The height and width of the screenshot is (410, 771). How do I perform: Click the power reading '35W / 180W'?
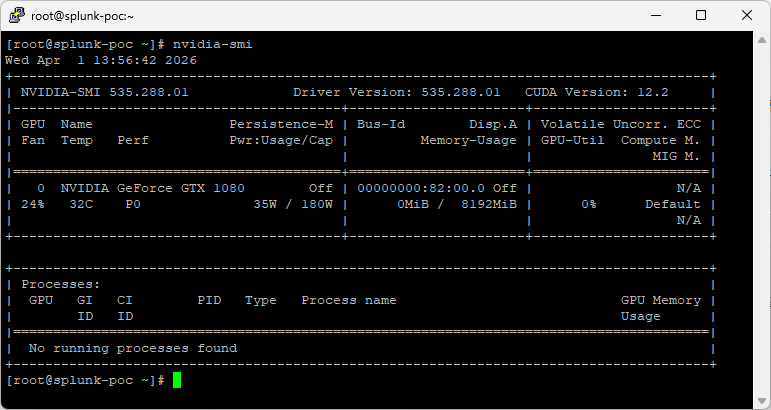coord(293,205)
